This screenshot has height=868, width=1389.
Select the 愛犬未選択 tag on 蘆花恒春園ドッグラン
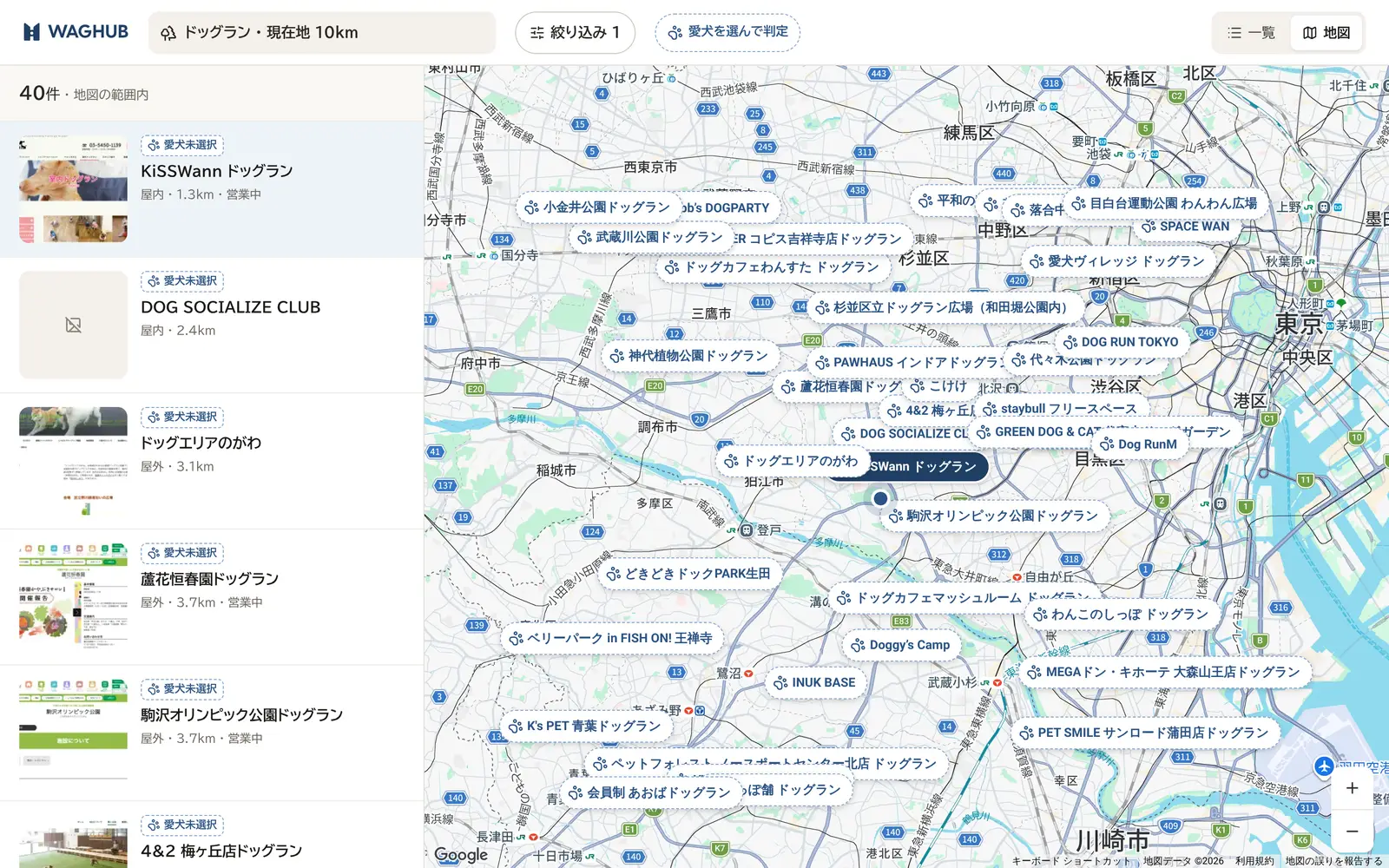[182, 553]
